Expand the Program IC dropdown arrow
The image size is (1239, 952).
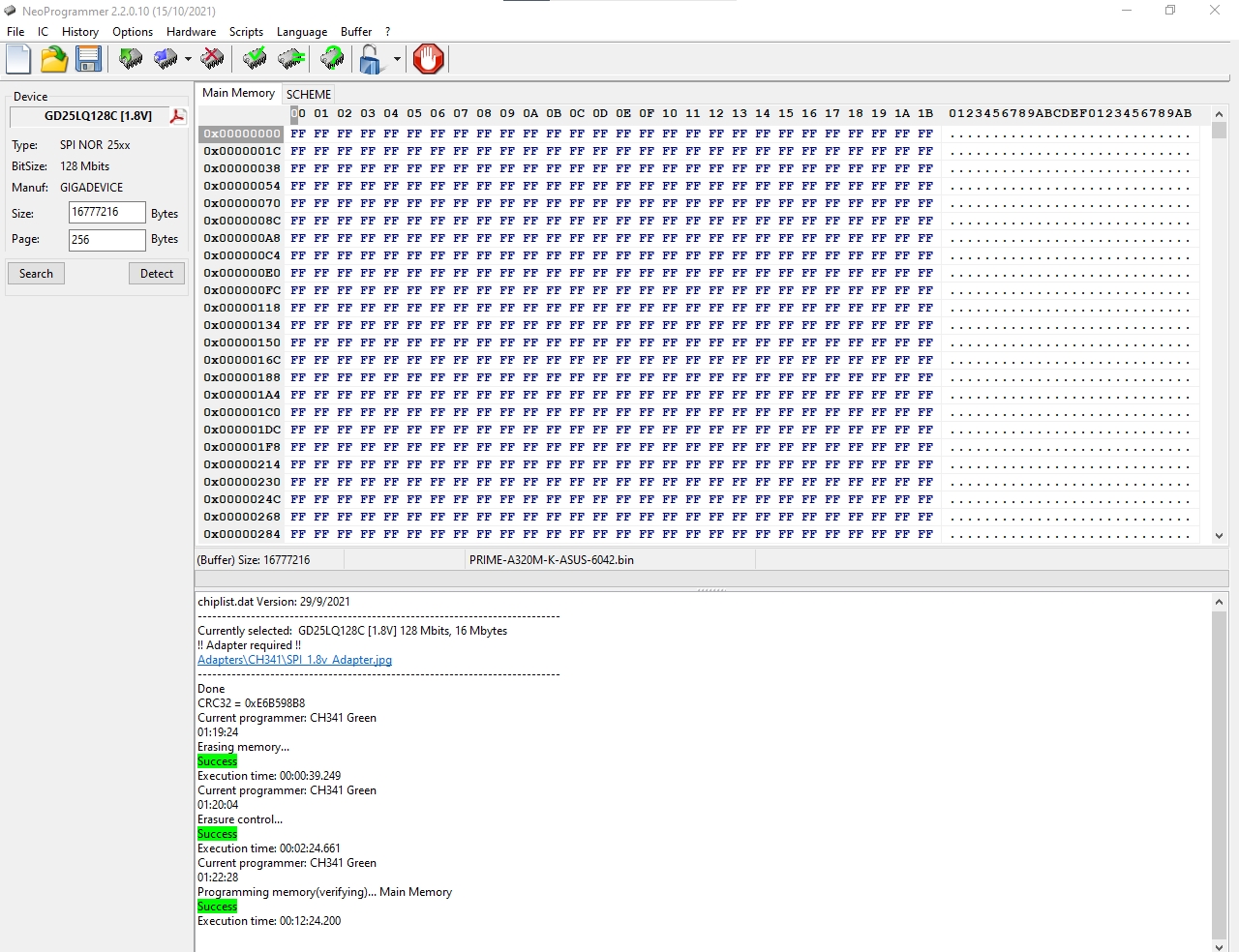click(188, 60)
